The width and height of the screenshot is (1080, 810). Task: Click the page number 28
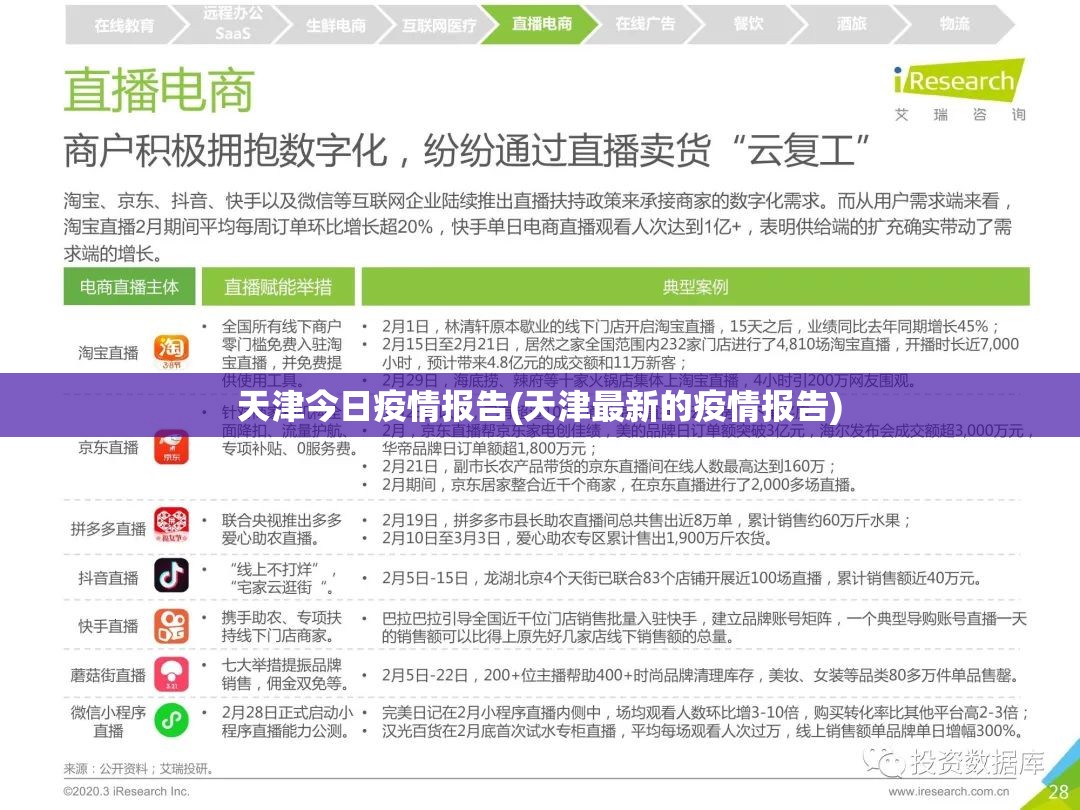tap(1058, 792)
